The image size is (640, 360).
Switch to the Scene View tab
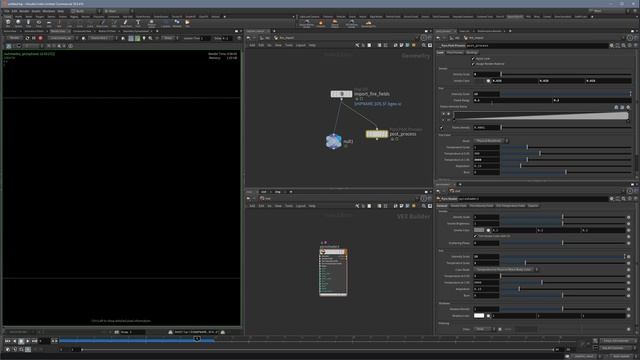click(x=10, y=31)
